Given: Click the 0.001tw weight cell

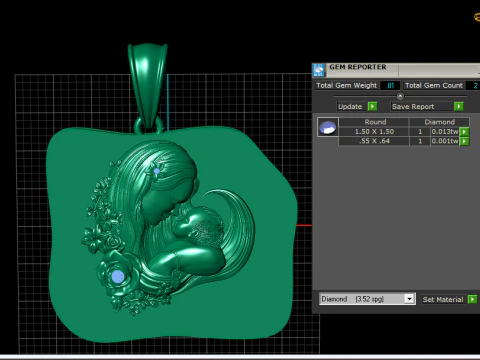Looking at the screenshot, I should (x=445, y=141).
